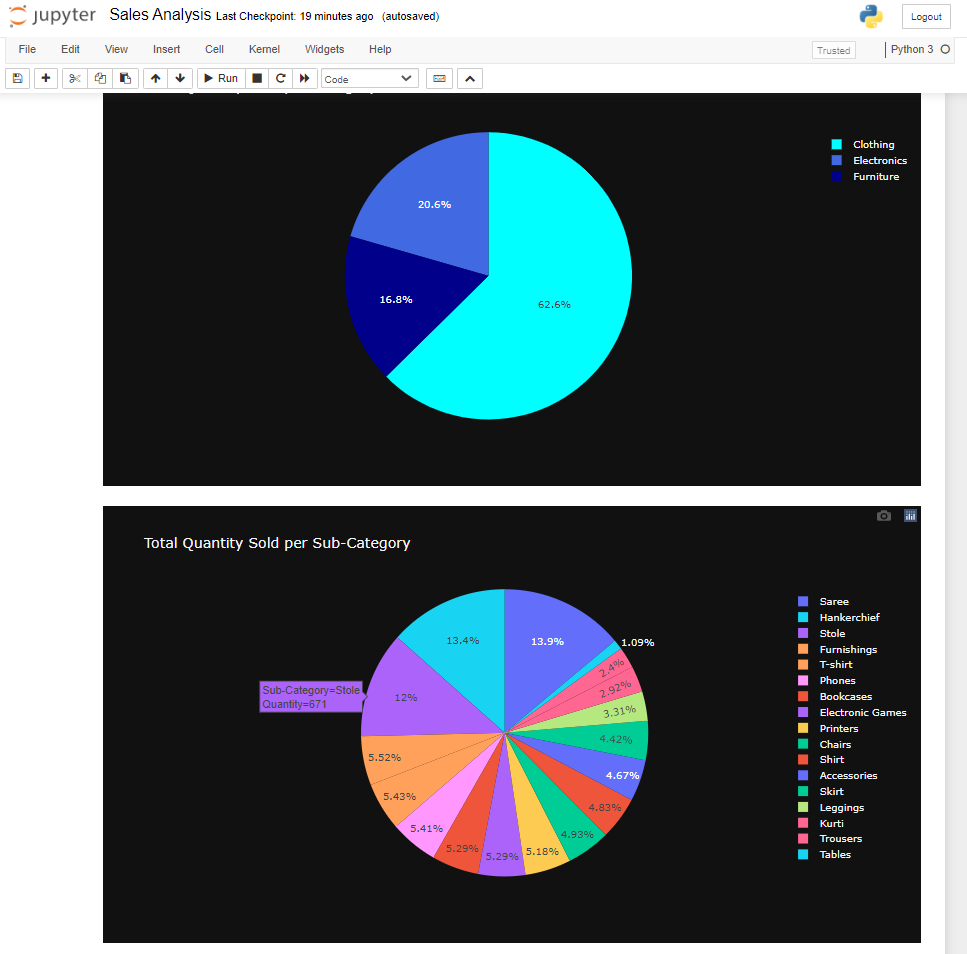The image size is (967, 954).
Task: Cut selected cells with scissors icon
Action: pyautogui.click(x=75, y=78)
